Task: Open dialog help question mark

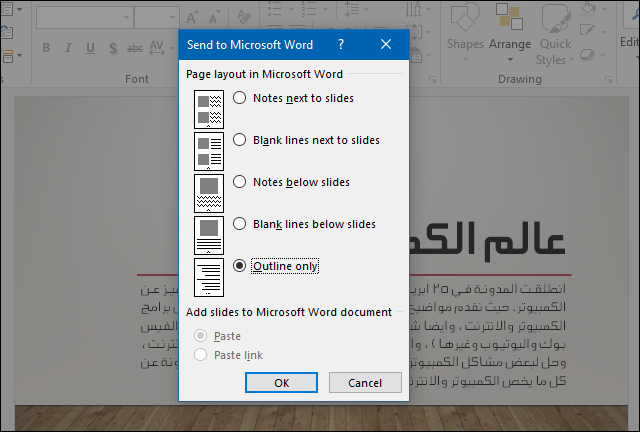Action: 341,45
